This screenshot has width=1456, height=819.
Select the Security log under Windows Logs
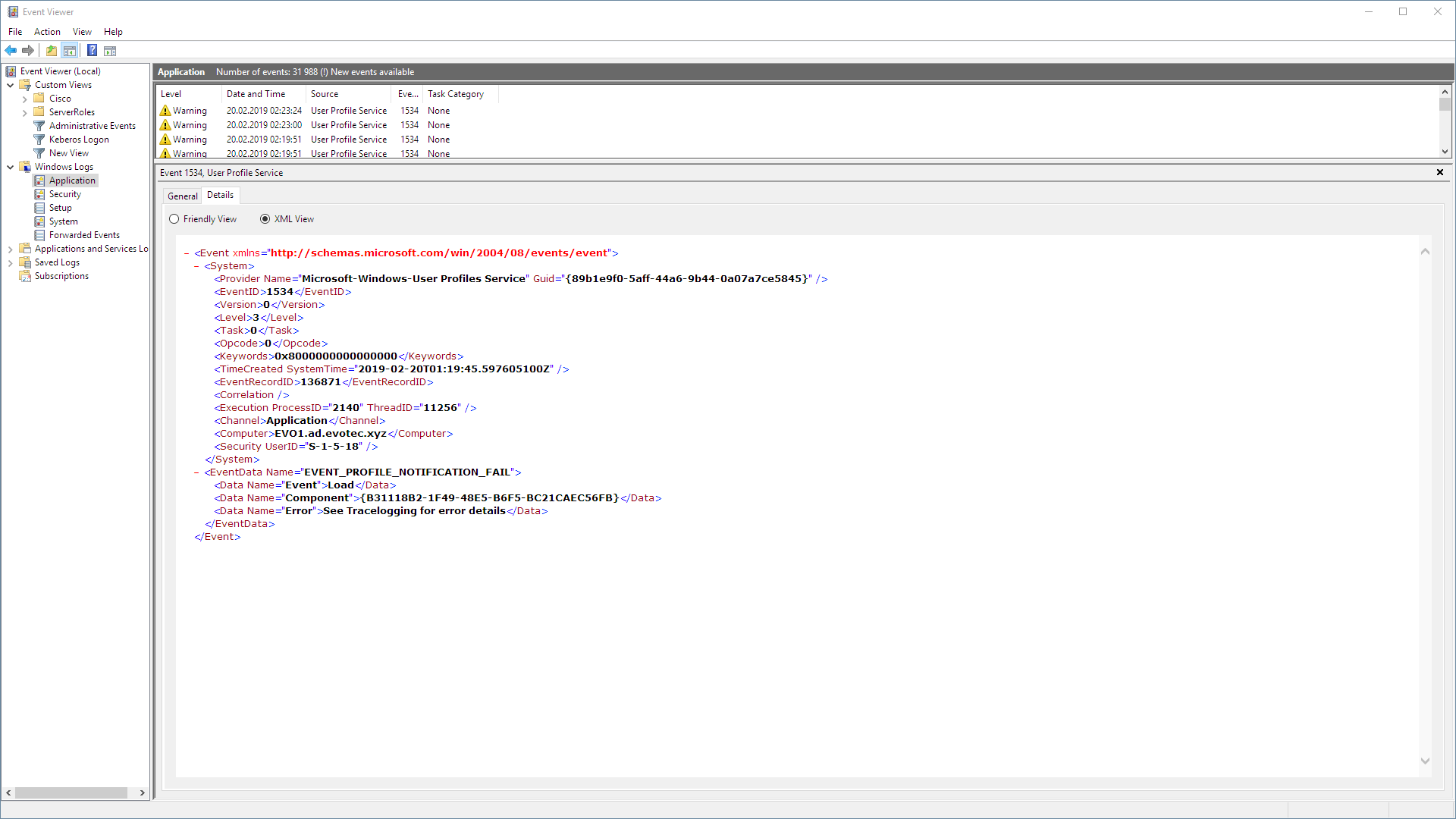pyautogui.click(x=64, y=193)
